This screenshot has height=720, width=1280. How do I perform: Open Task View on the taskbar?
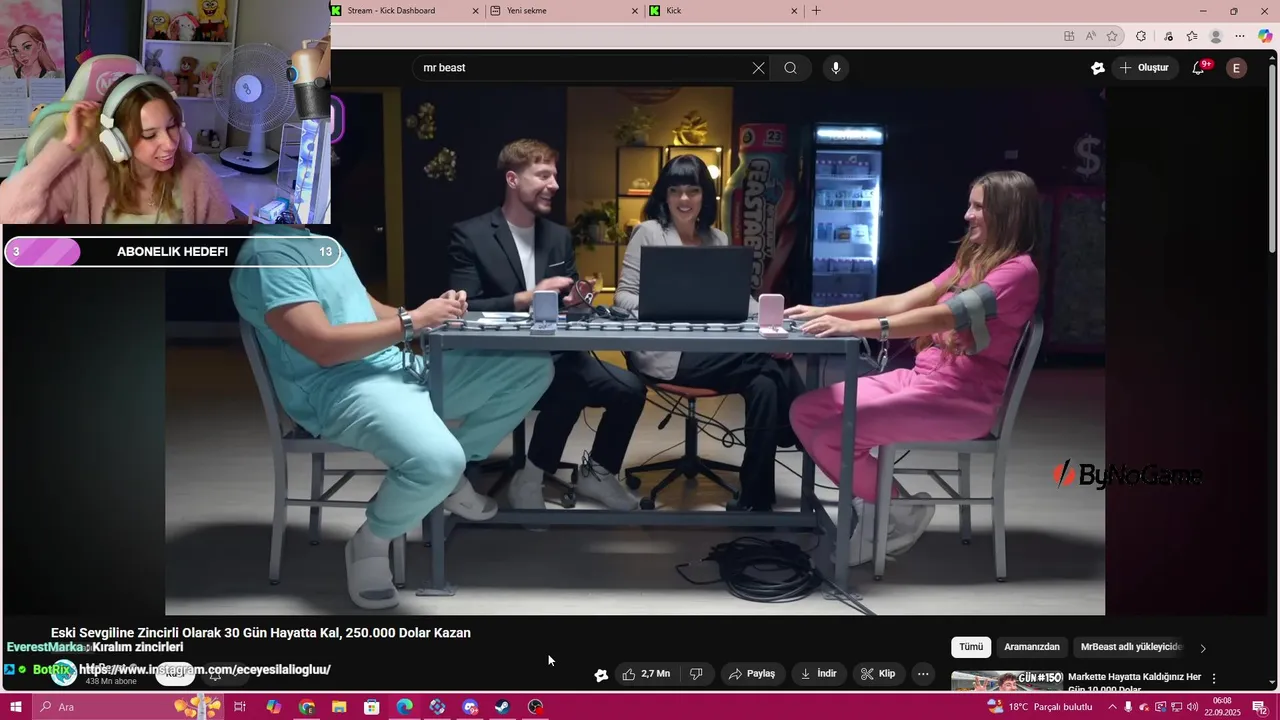tap(240, 707)
